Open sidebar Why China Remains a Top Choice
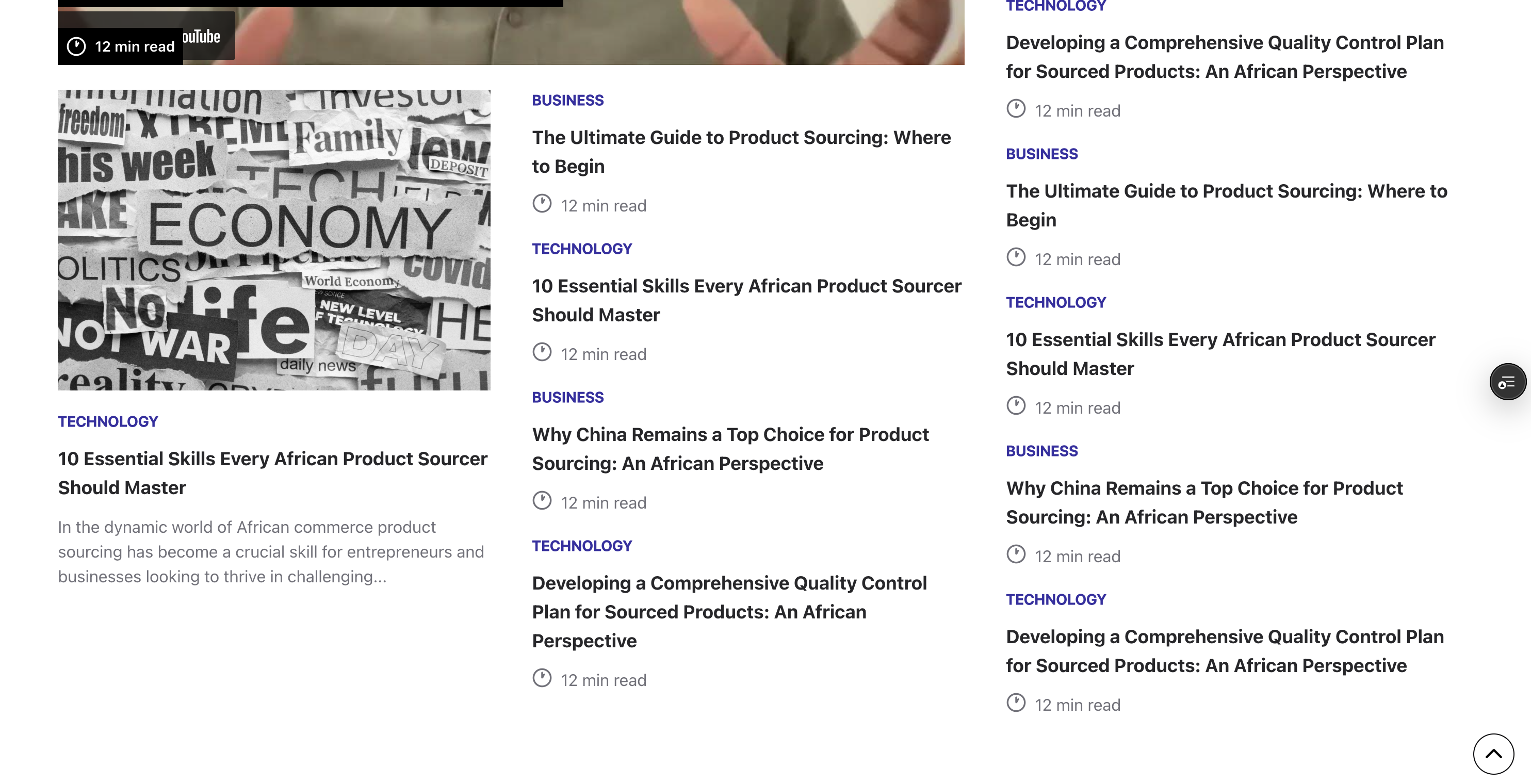The image size is (1531, 784). tap(1204, 502)
